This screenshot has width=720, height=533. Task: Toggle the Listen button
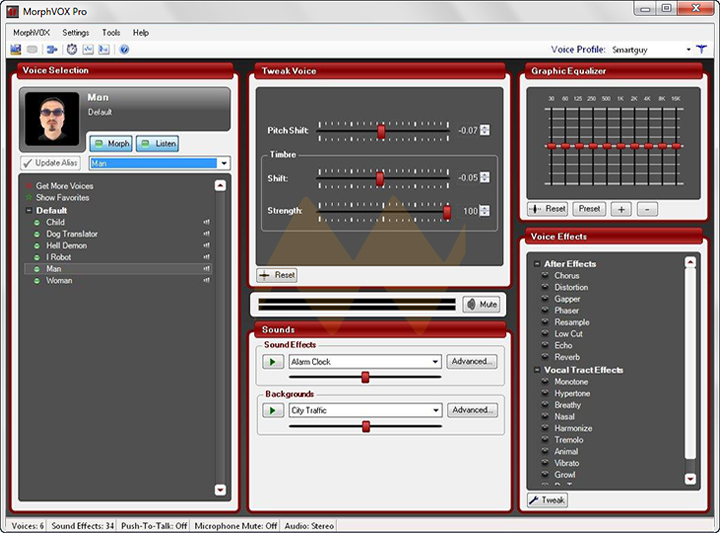(158, 144)
